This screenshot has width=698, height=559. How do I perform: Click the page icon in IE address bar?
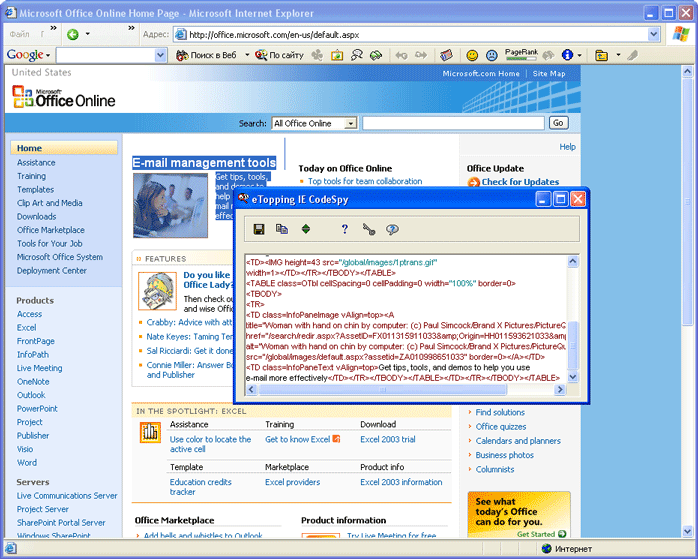[180, 34]
